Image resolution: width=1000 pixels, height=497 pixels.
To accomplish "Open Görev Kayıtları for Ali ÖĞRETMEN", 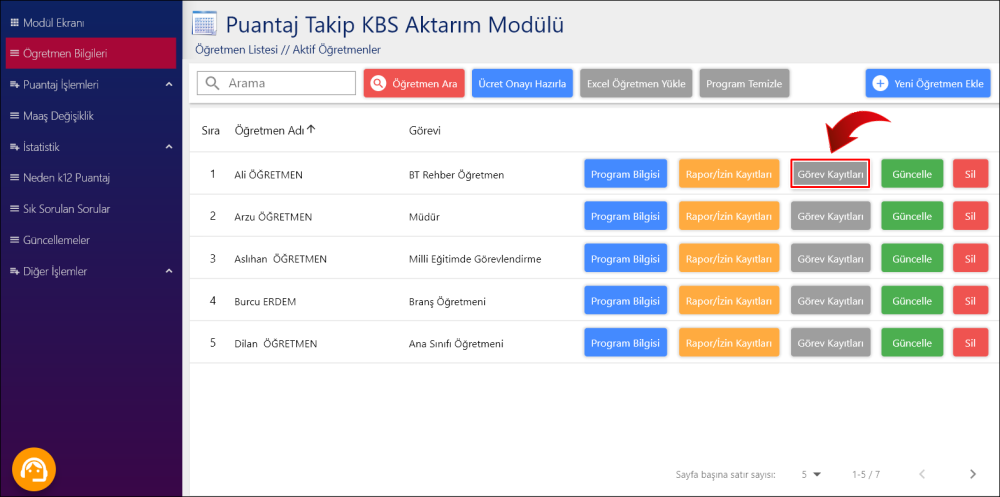I will tap(830, 174).
